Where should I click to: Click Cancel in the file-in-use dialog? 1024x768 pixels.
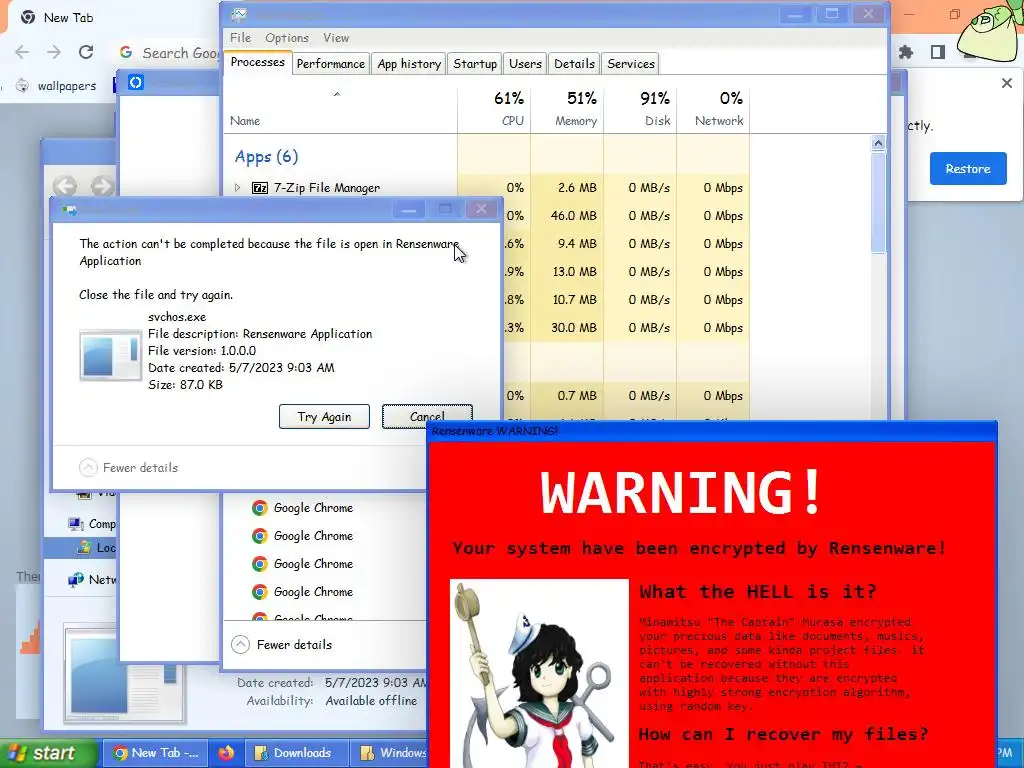(426, 417)
